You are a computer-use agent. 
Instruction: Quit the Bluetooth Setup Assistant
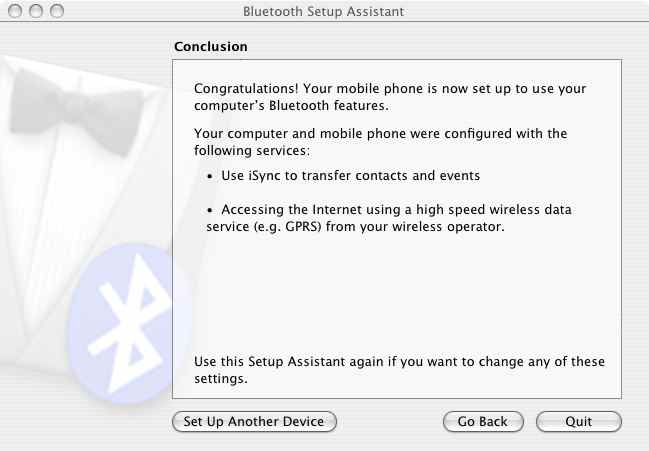(579, 421)
